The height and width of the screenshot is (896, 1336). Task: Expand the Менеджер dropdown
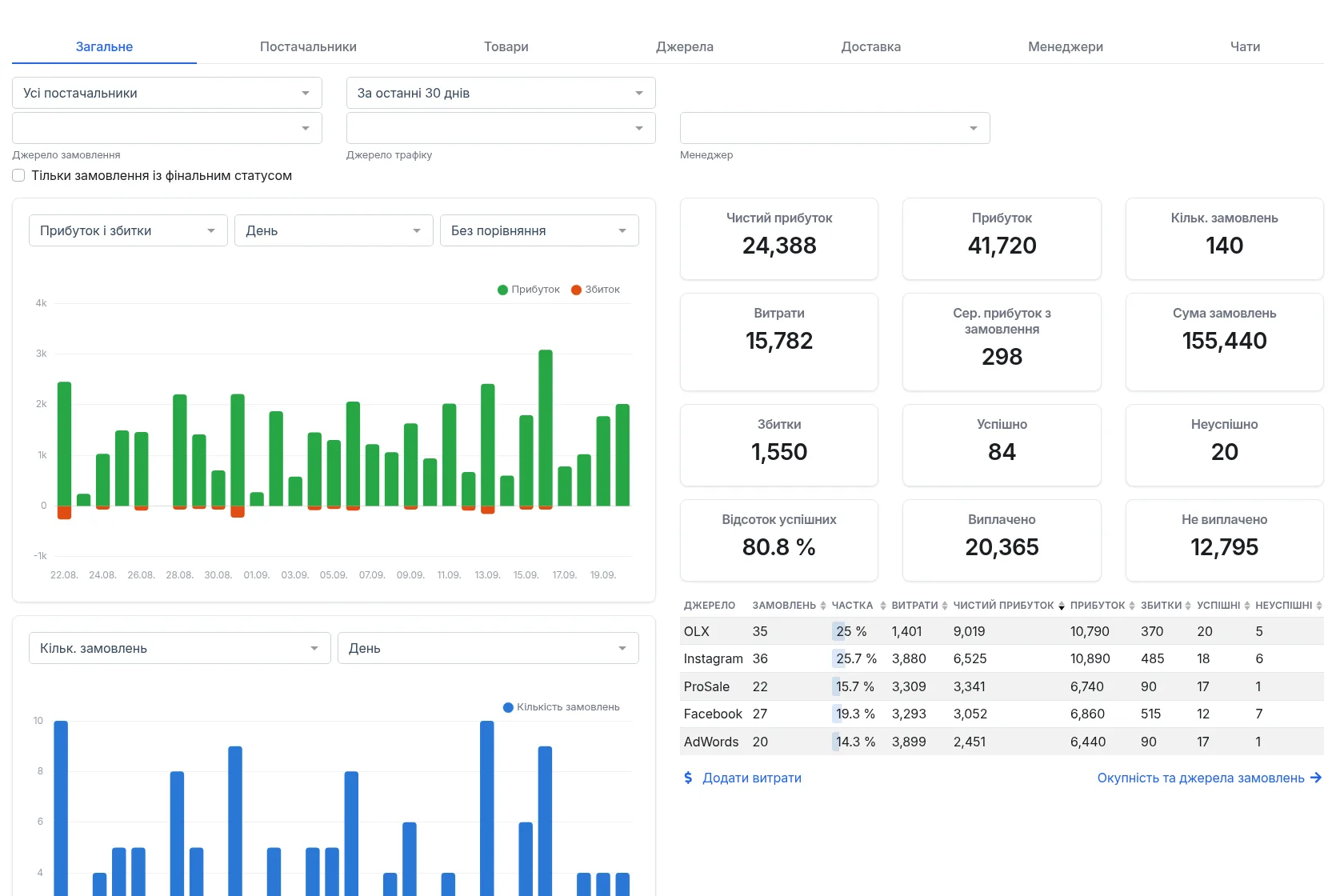point(835,128)
